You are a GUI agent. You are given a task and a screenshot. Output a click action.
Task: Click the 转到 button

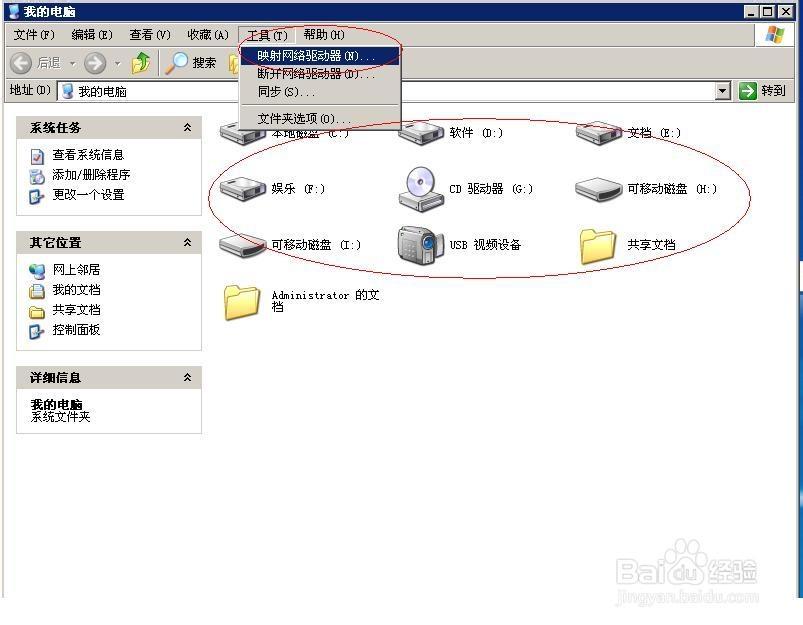(x=763, y=90)
